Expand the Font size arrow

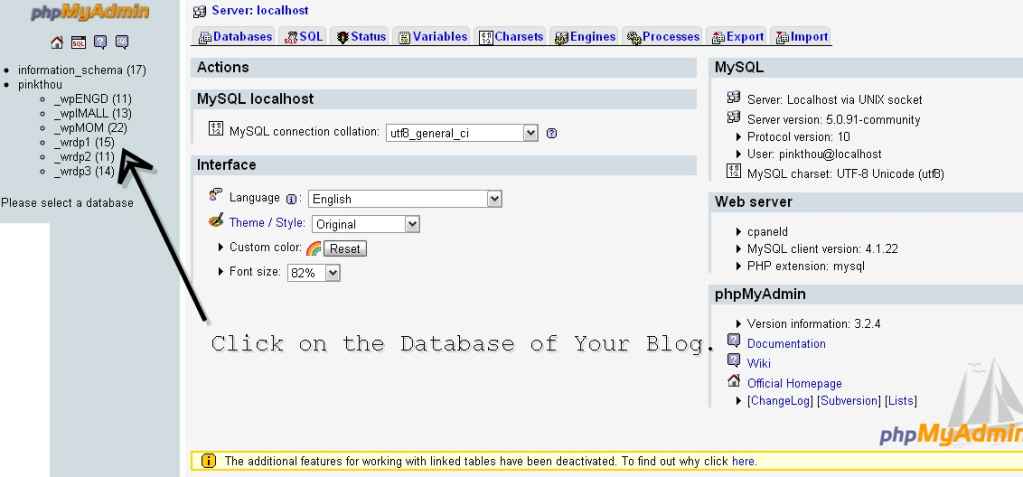[x=222, y=271]
